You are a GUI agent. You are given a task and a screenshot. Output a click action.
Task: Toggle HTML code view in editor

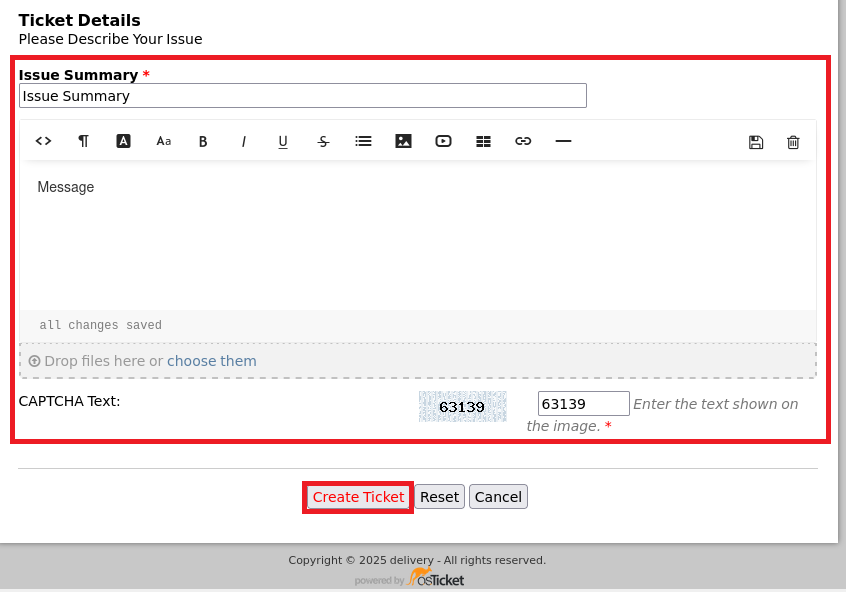coord(43,141)
